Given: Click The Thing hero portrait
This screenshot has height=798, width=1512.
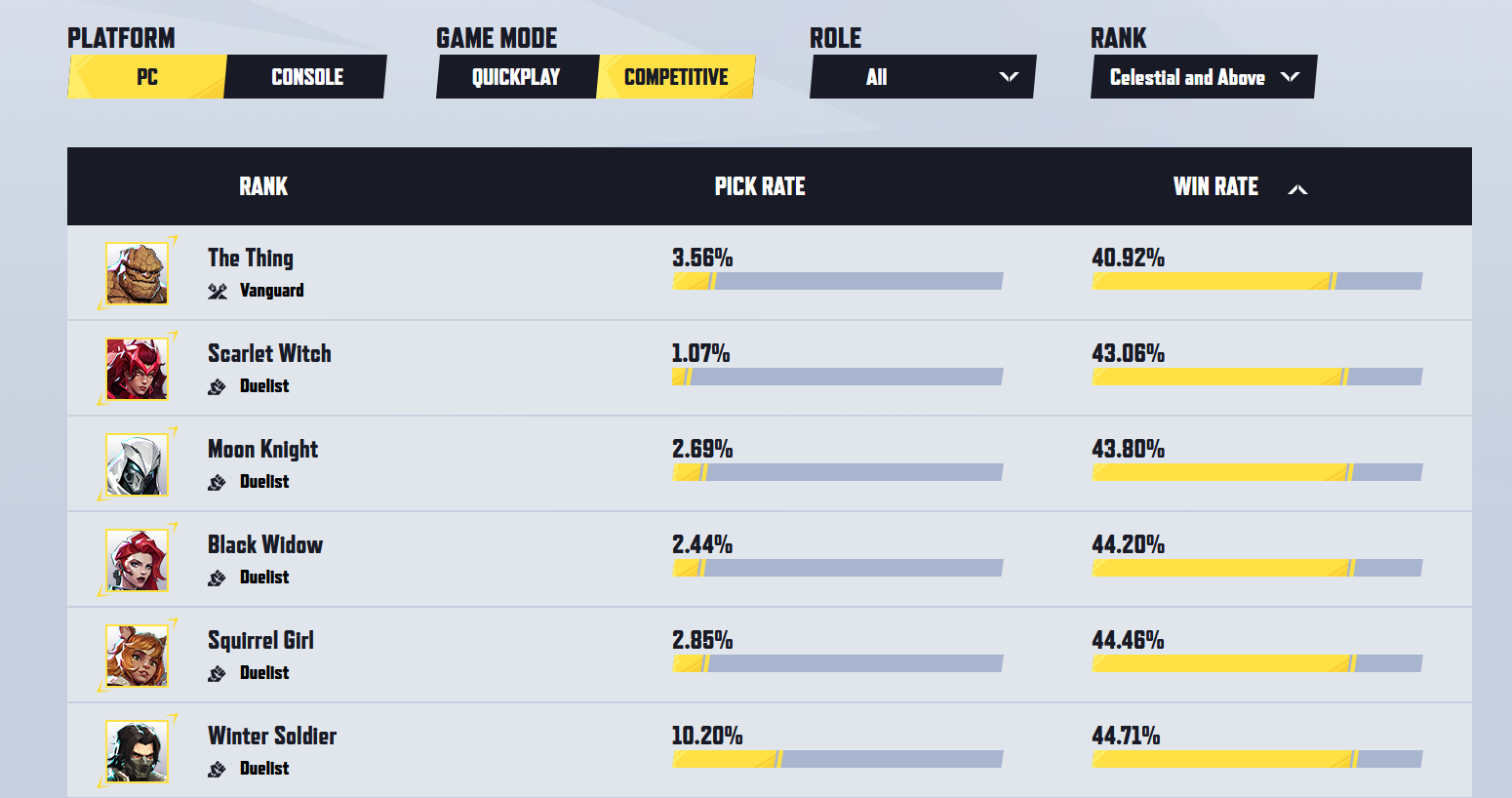Looking at the screenshot, I should pos(137,274).
